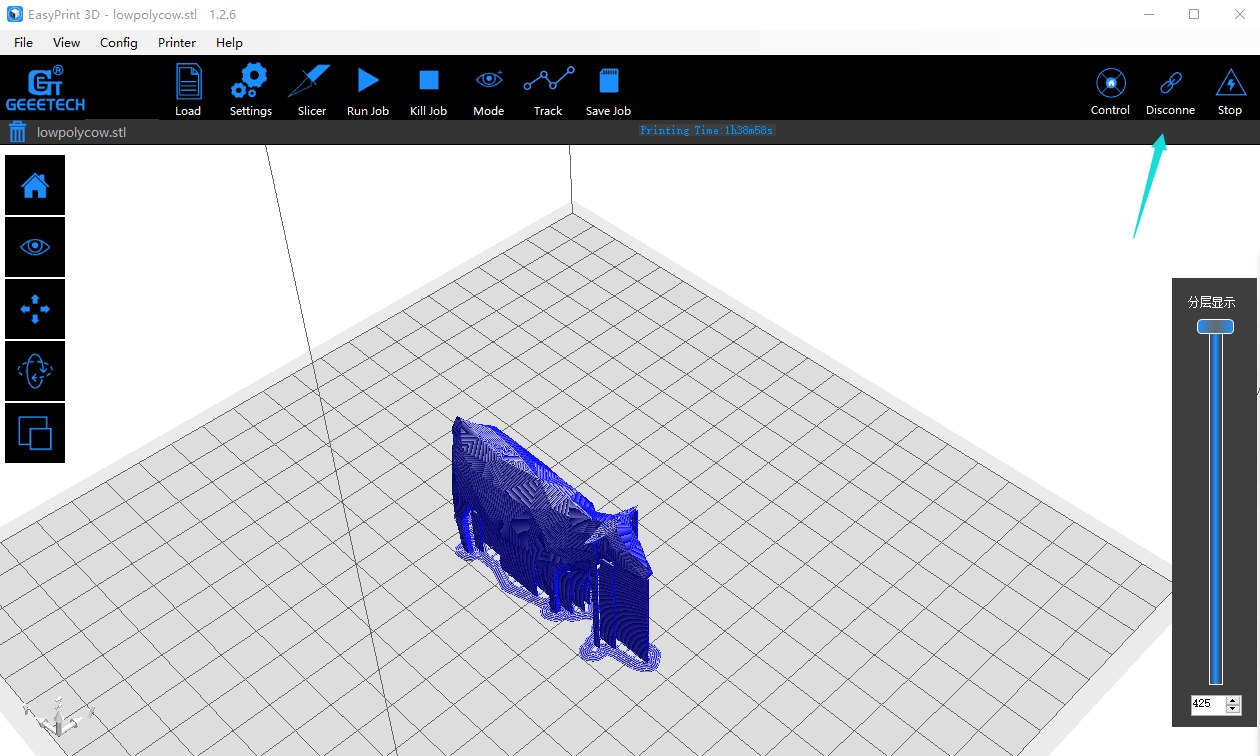This screenshot has width=1260, height=756.
Task: Hit the emergency Stop icon
Action: 1229,88
